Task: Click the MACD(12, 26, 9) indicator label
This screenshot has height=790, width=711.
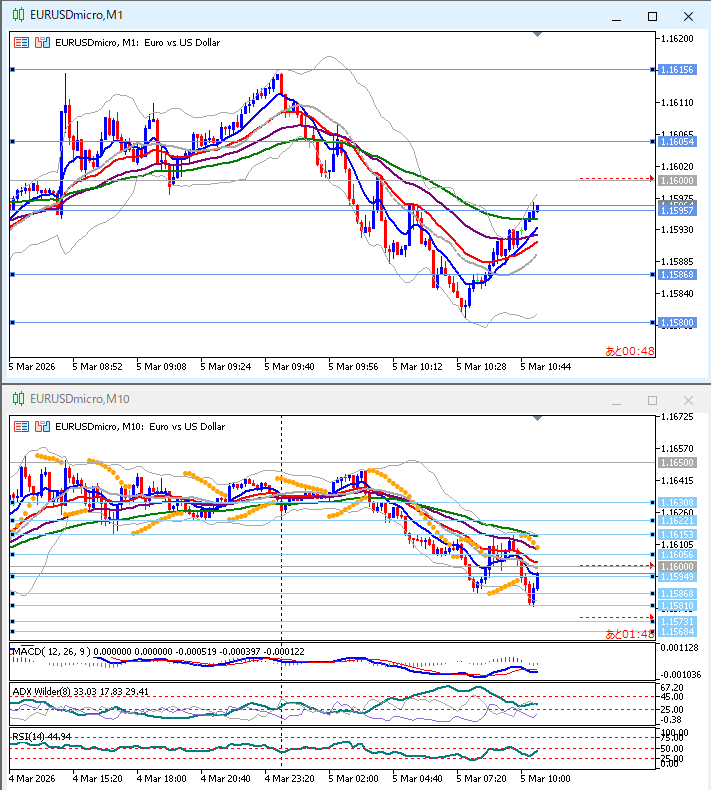Action: (50, 652)
